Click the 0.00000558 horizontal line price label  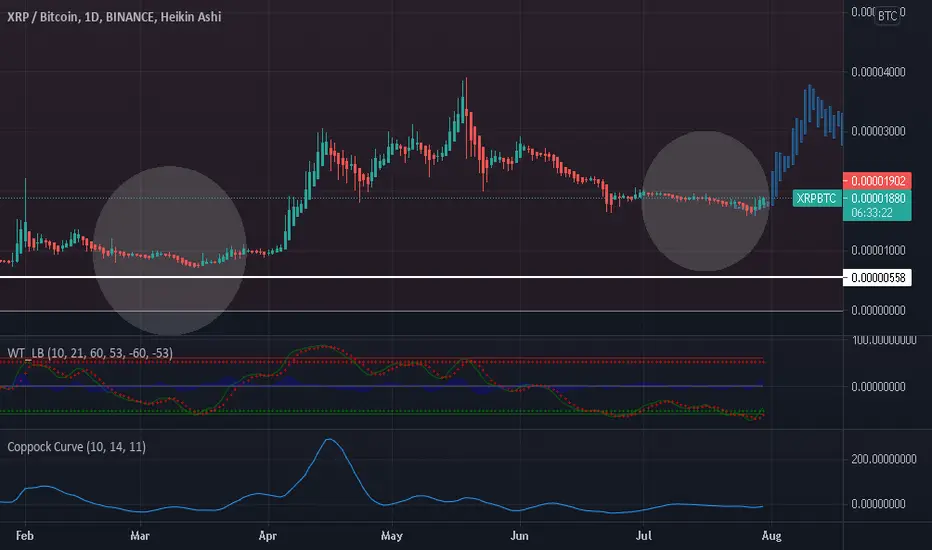click(877, 278)
